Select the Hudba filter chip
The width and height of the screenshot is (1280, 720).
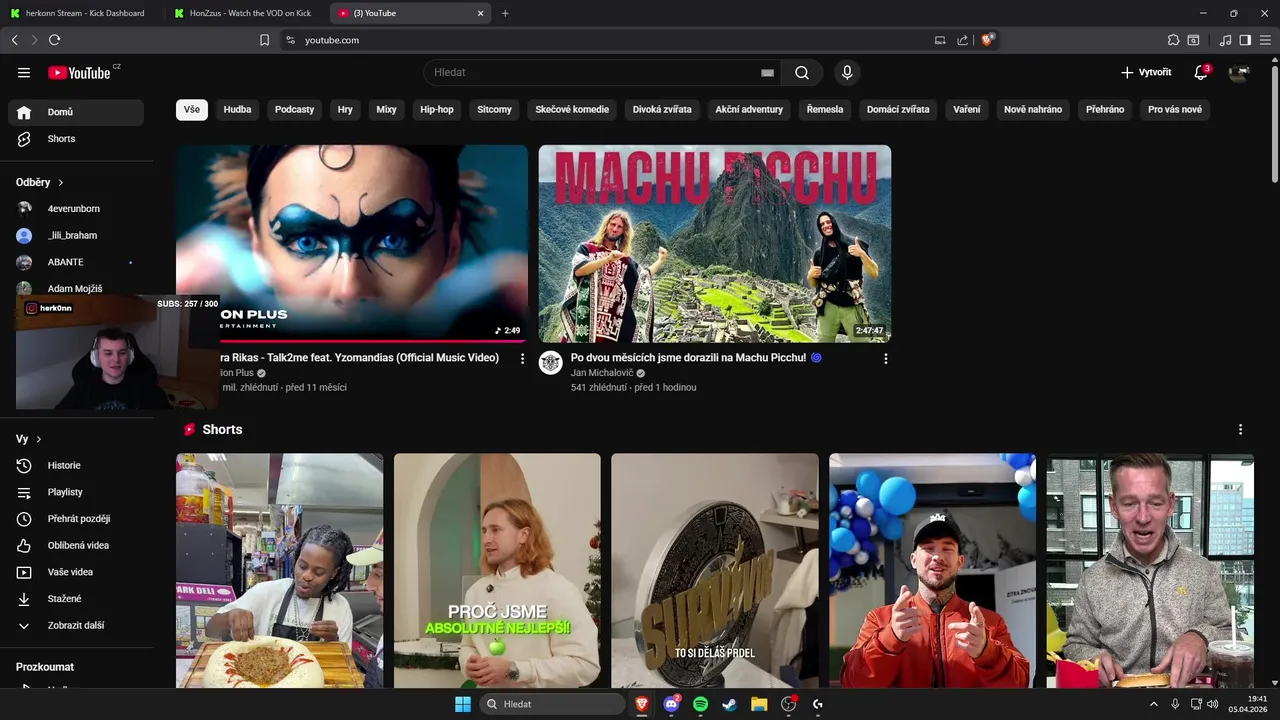(237, 109)
